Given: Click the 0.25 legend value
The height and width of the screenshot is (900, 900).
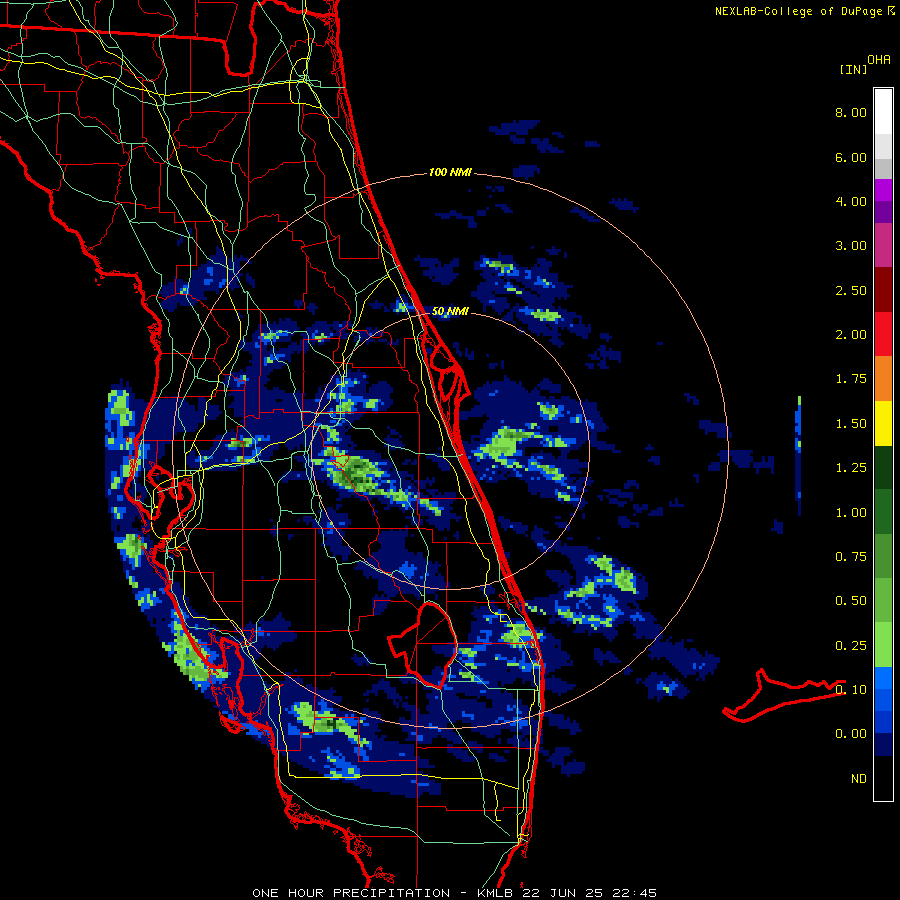Looking at the screenshot, I should click(851, 646).
